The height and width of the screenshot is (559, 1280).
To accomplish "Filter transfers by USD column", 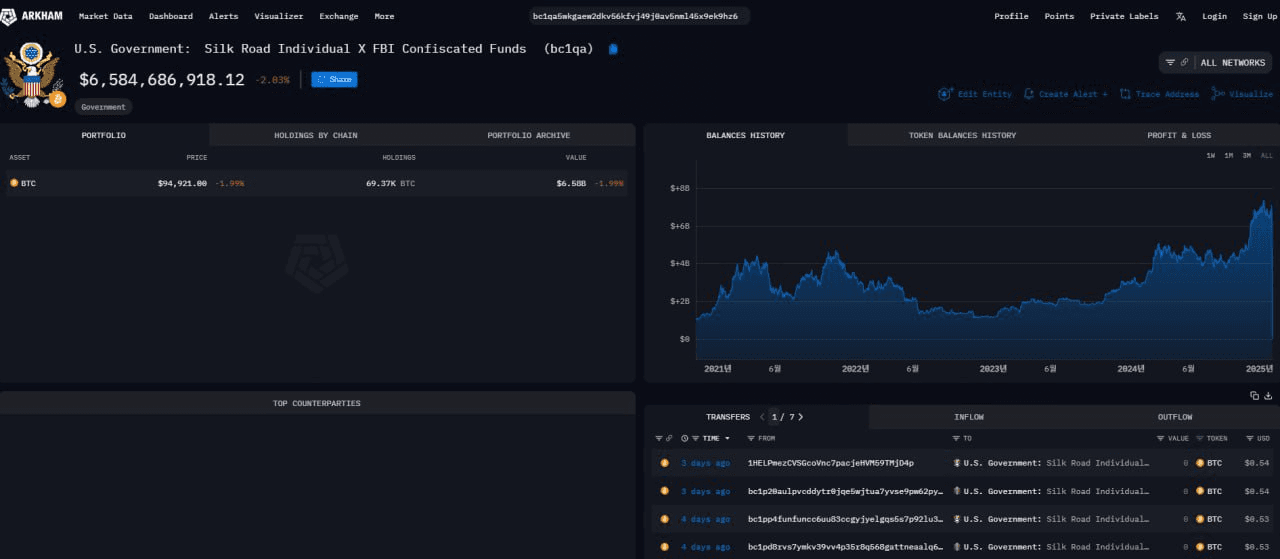I will (x=1250, y=438).
